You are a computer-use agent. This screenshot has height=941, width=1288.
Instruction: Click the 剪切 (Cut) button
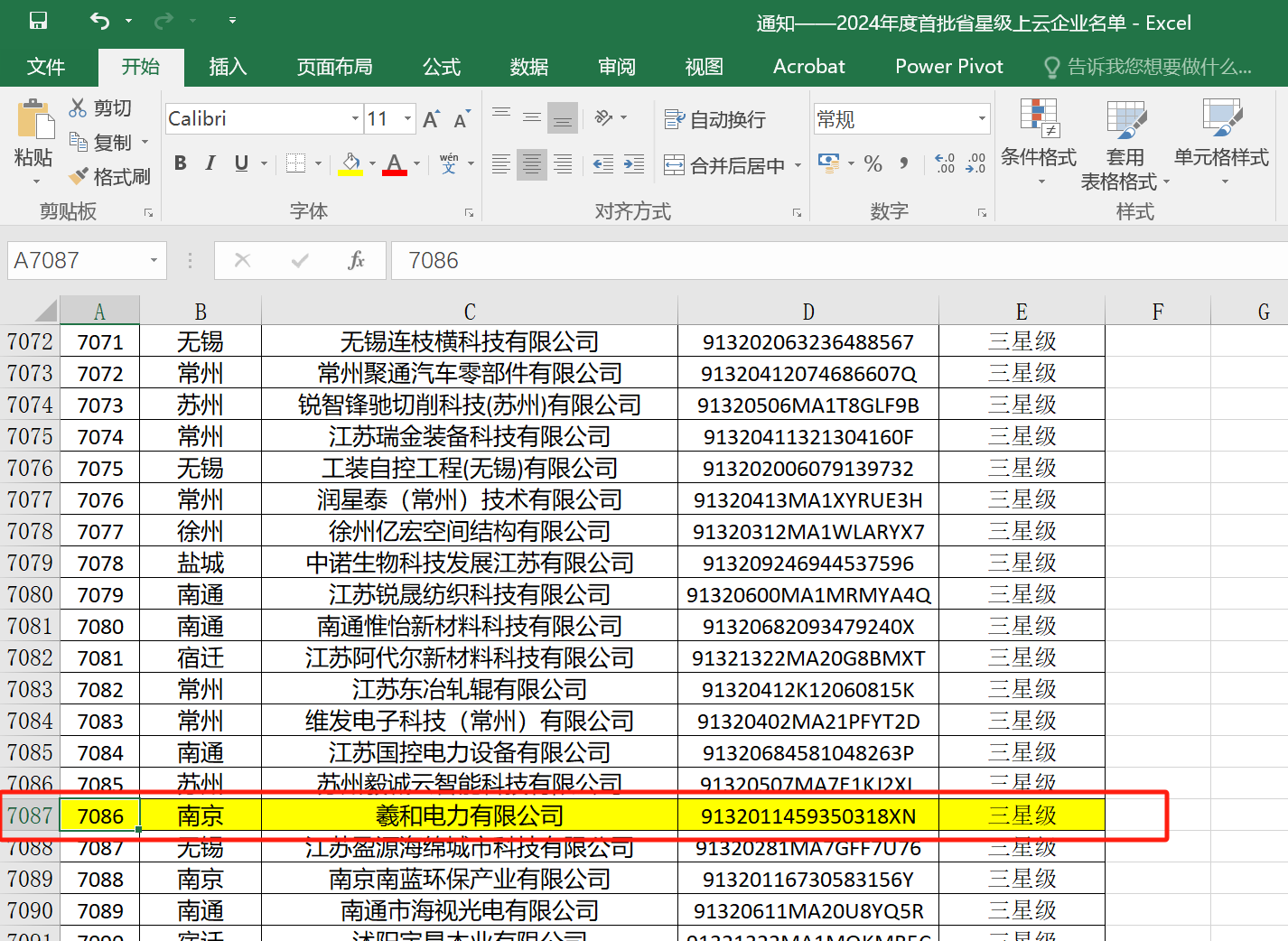100,108
